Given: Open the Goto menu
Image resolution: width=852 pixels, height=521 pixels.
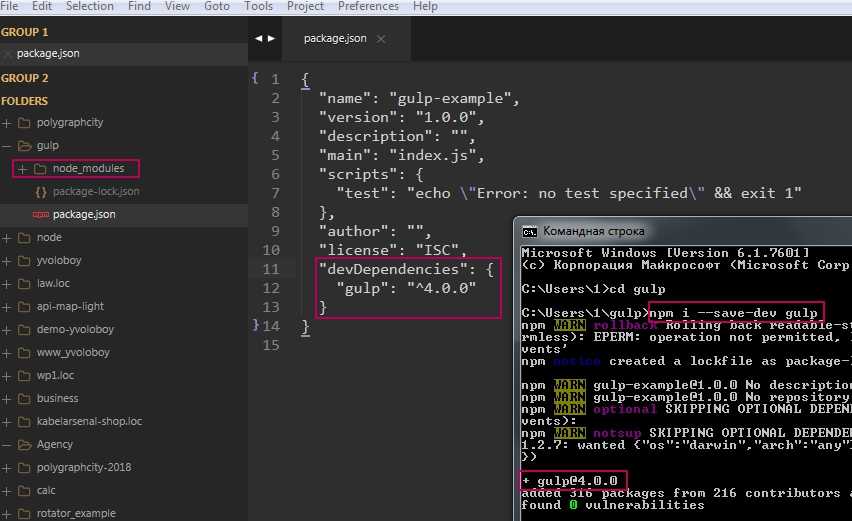Looking at the screenshot, I should click(x=216, y=6).
